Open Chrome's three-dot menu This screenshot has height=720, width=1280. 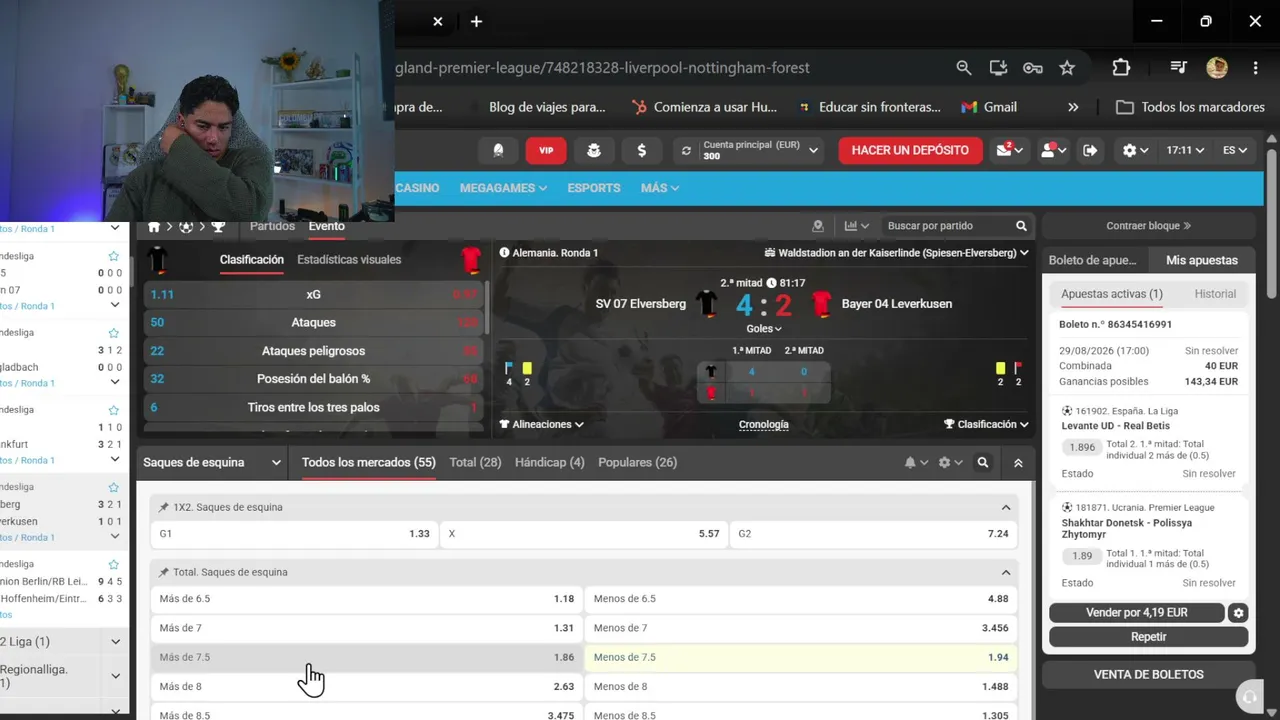(1255, 68)
